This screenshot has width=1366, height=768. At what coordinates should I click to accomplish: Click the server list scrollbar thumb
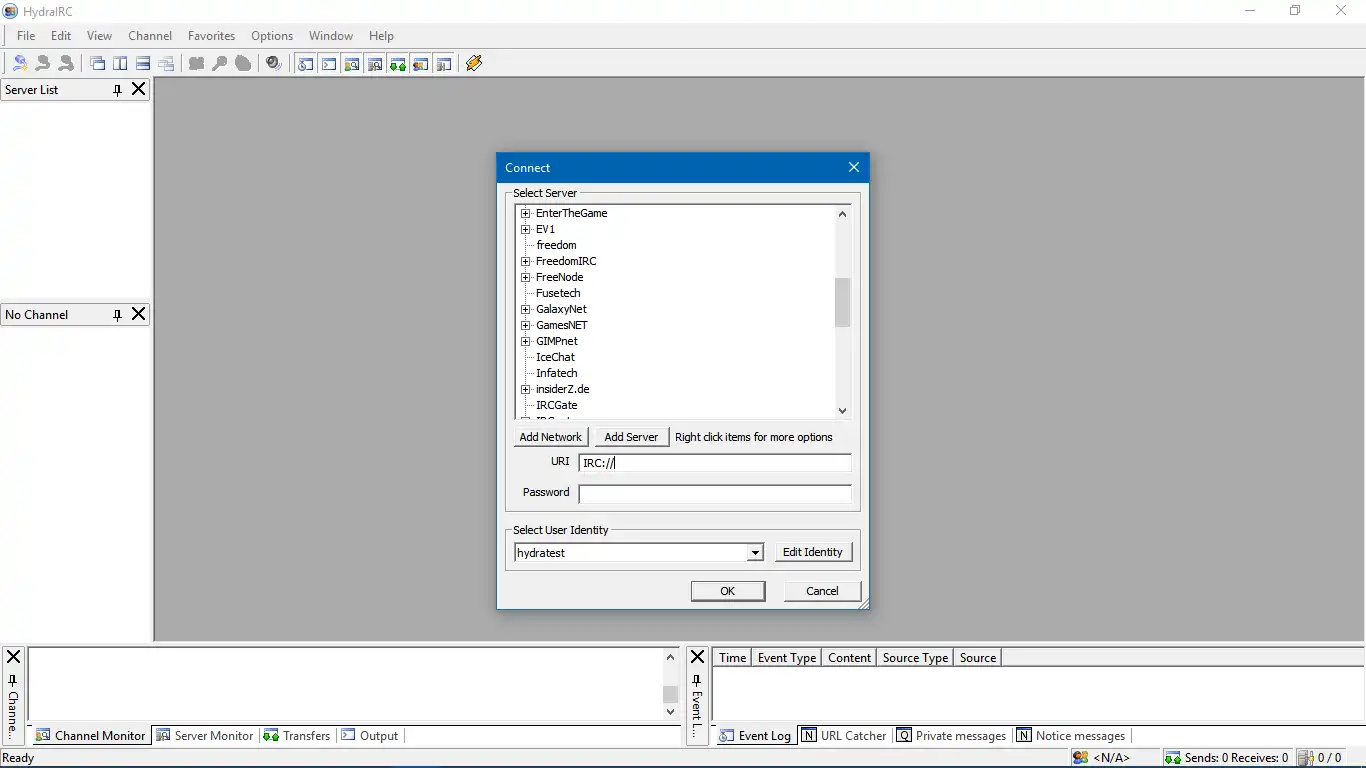point(842,302)
